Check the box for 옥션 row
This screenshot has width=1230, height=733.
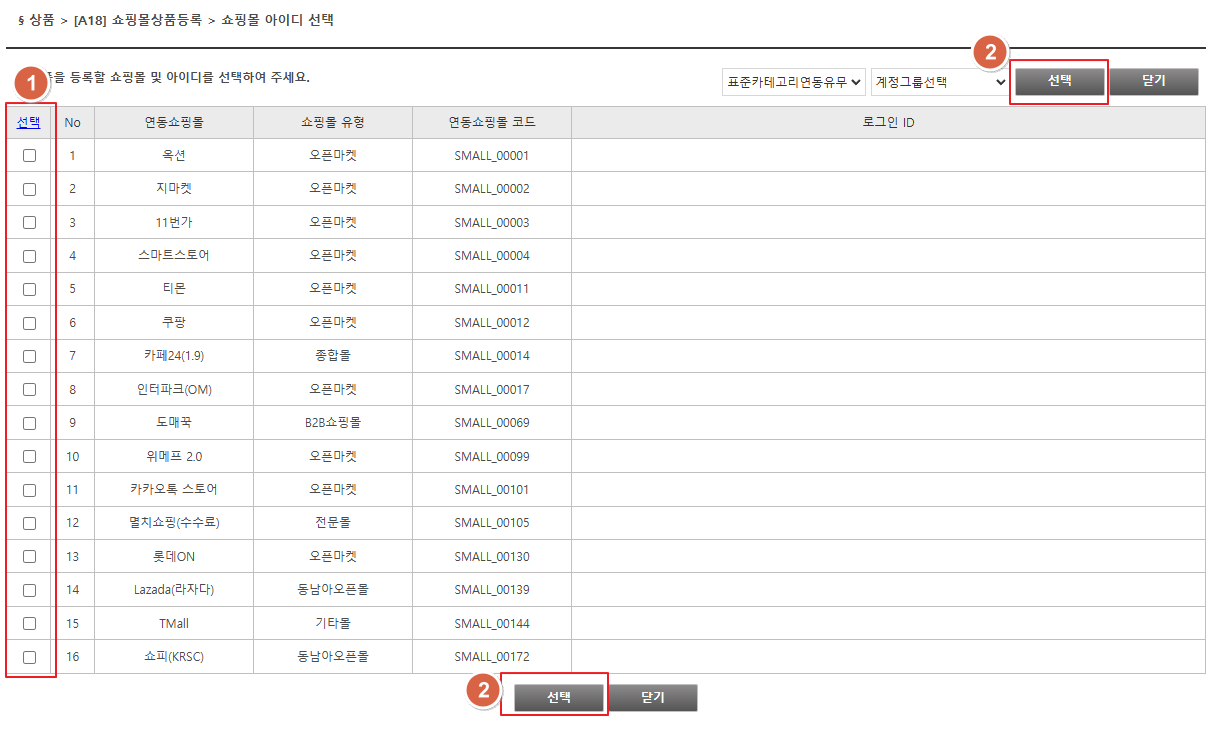tap(29, 155)
